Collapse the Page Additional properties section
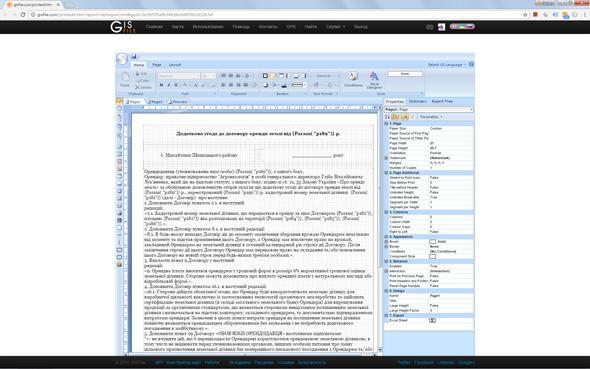The image size is (590, 369). (386, 173)
